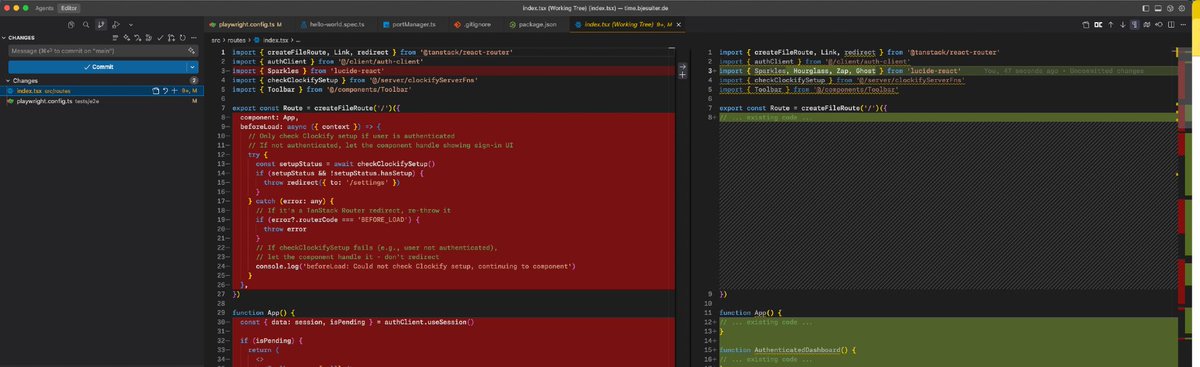Image resolution: width=1200 pixels, height=367 pixels.
Task: Go to previous change arrow
Action: coord(1111,24)
